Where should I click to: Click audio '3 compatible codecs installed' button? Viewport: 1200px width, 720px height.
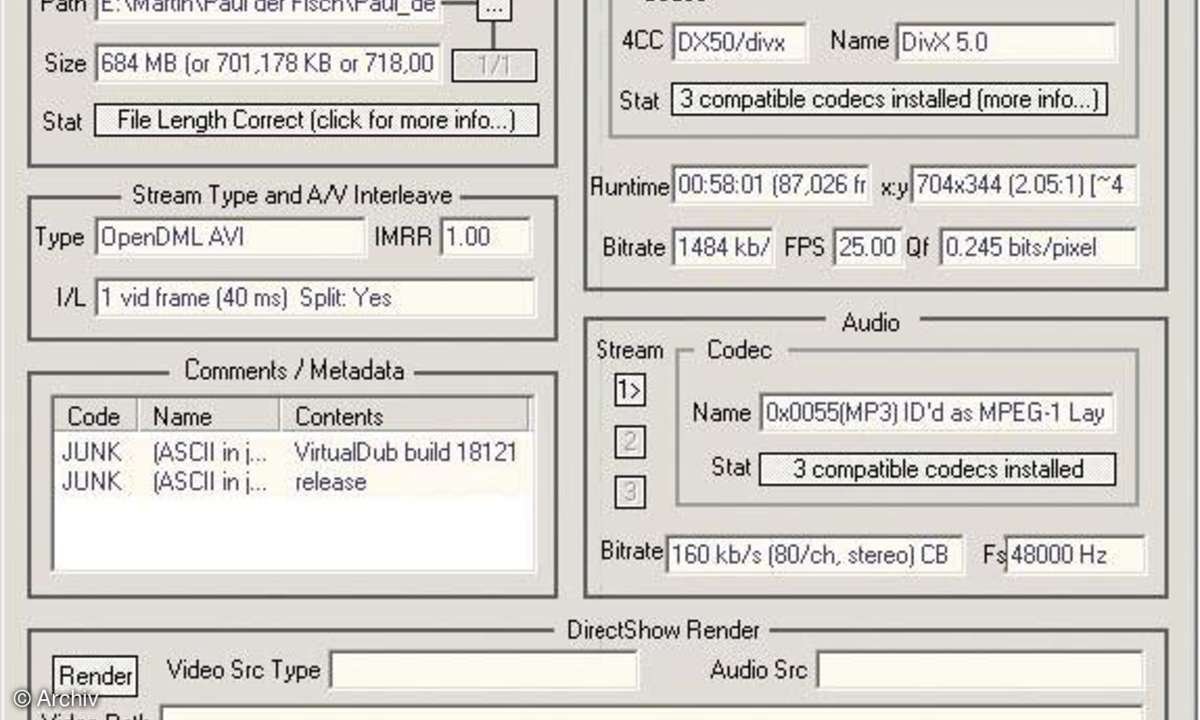[937, 469]
